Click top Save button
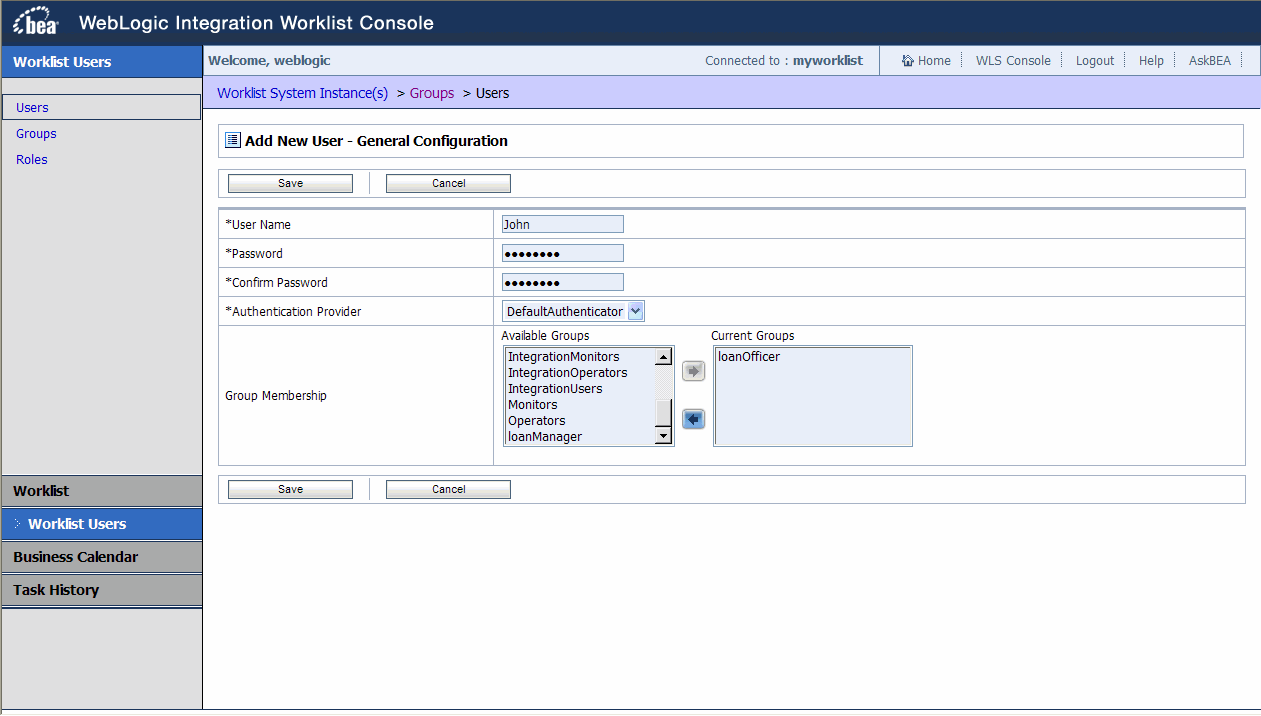The image size is (1261, 716). pos(290,183)
